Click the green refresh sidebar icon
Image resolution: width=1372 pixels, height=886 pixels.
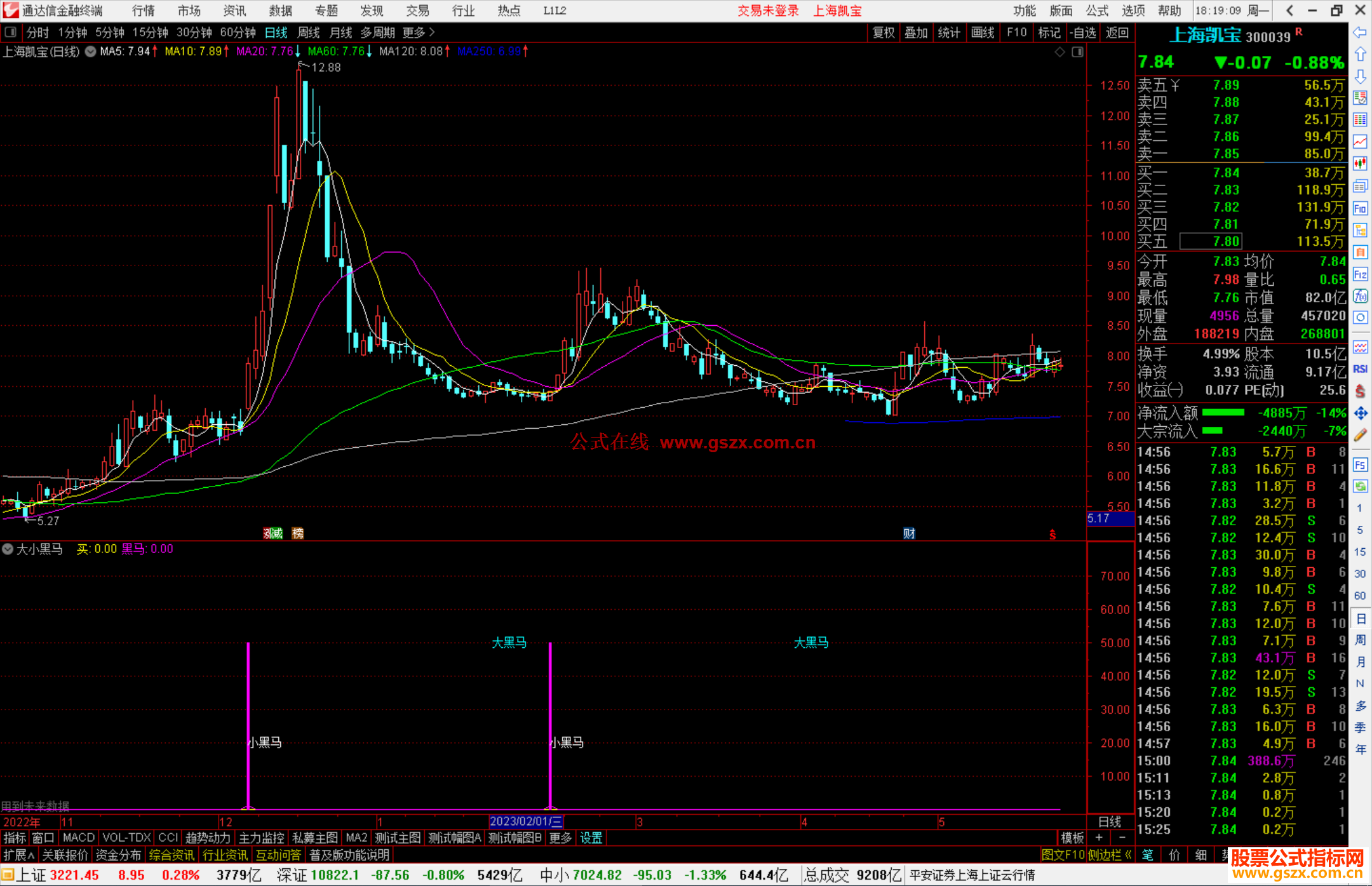(x=1360, y=487)
